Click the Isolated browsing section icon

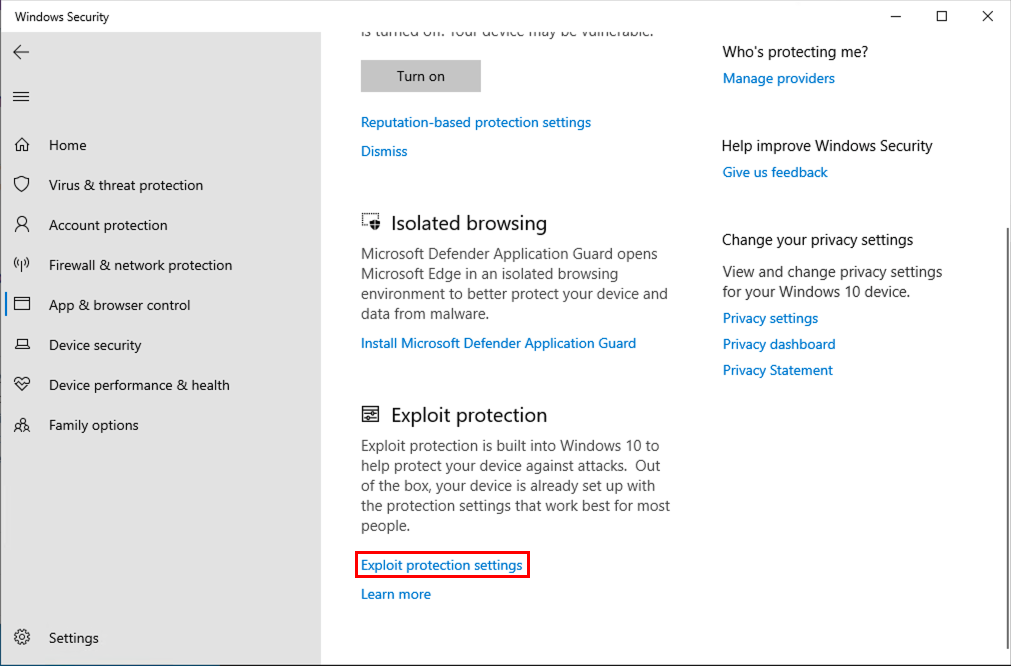[371, 222]
